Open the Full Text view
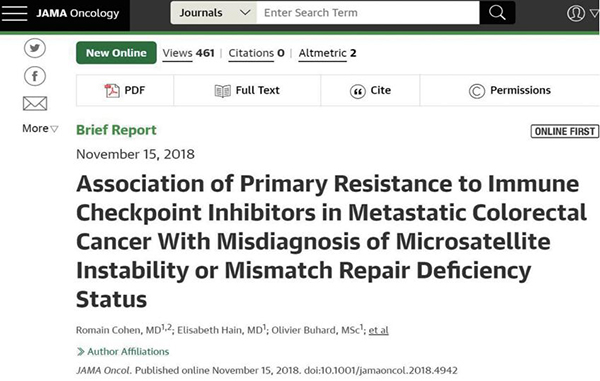 (247, 90)
